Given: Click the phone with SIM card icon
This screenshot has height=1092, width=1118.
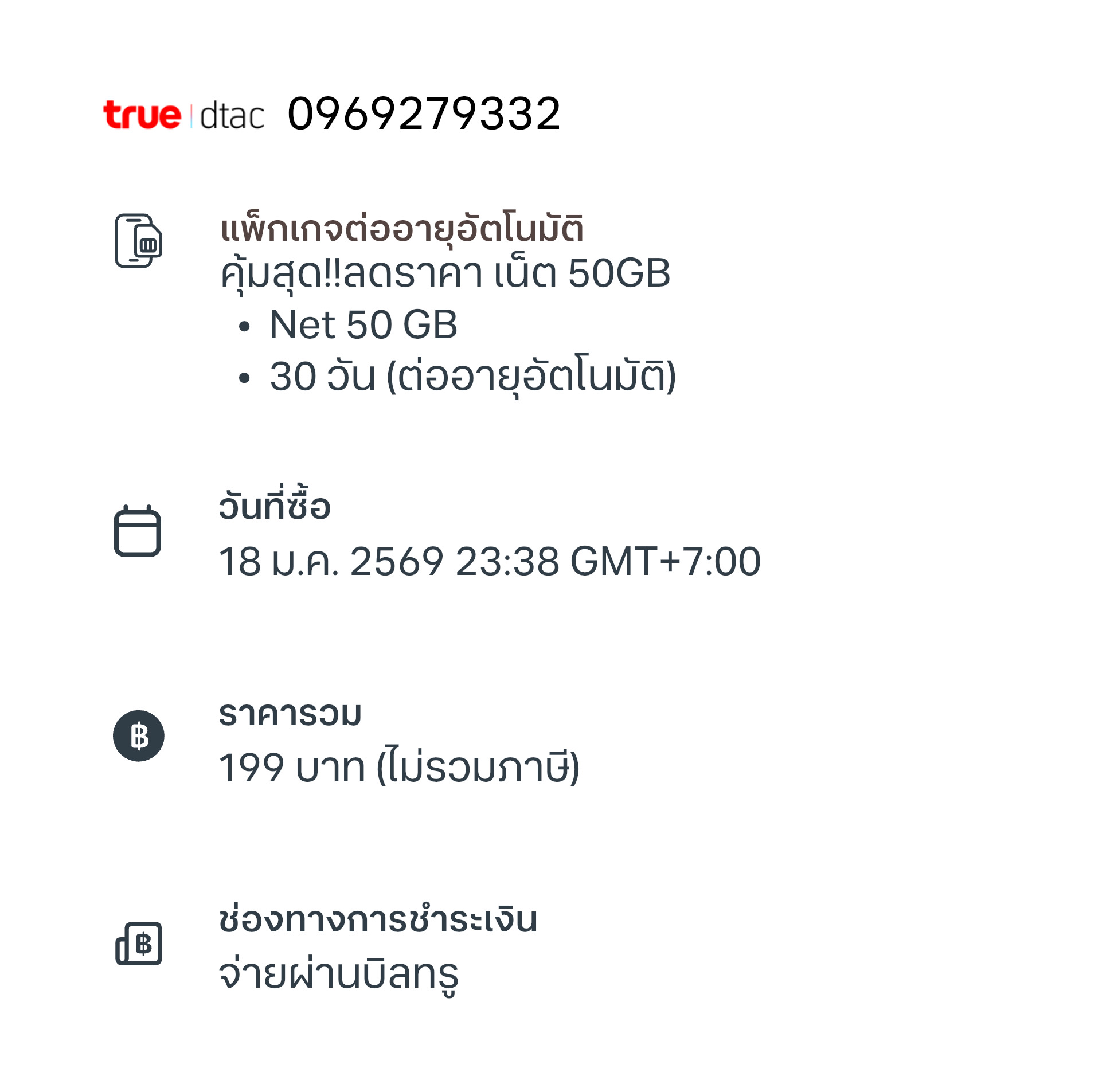Looking at the screenshot, I should (138, 241).
